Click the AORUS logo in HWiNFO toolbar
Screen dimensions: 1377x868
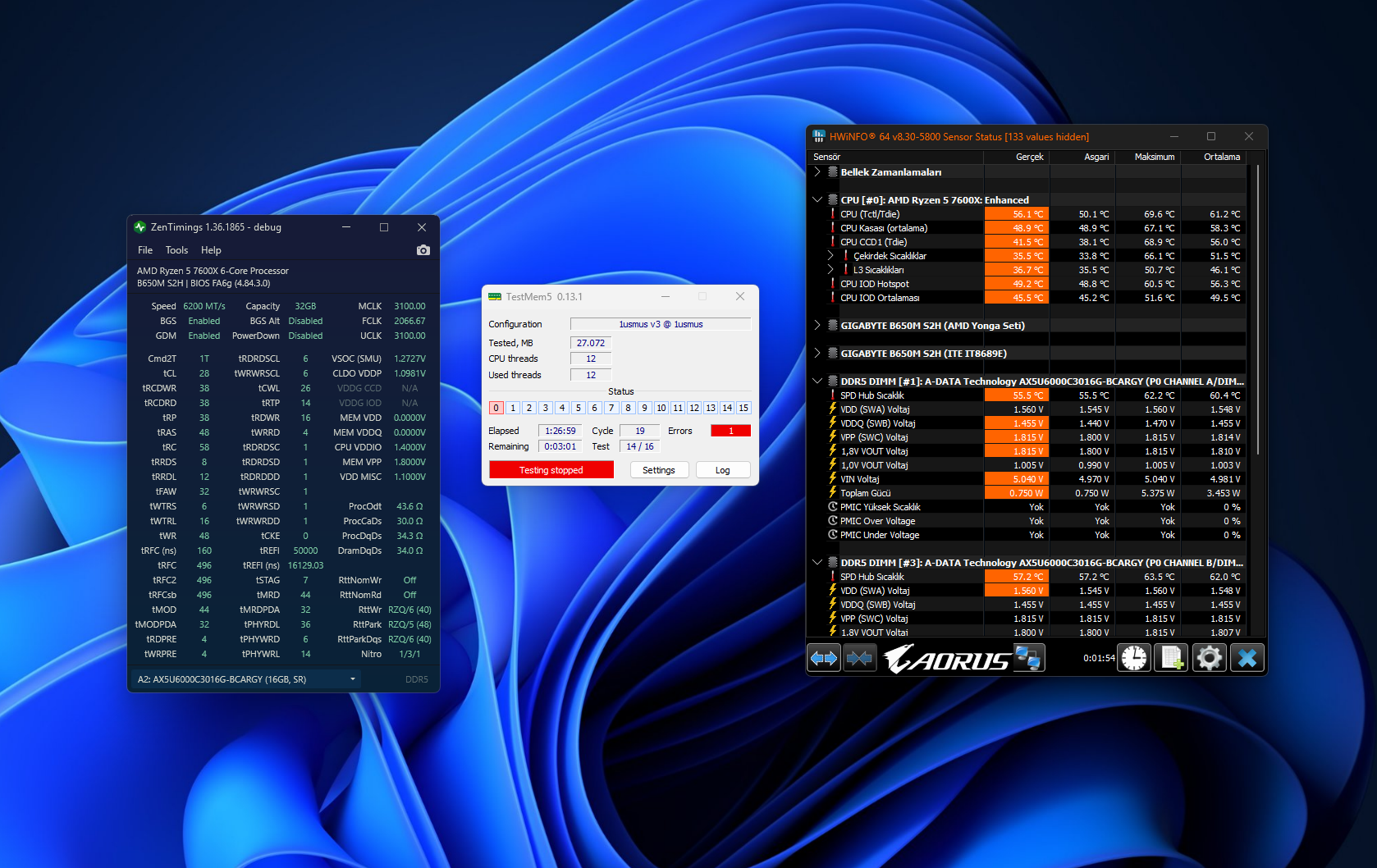click(947, 658)
